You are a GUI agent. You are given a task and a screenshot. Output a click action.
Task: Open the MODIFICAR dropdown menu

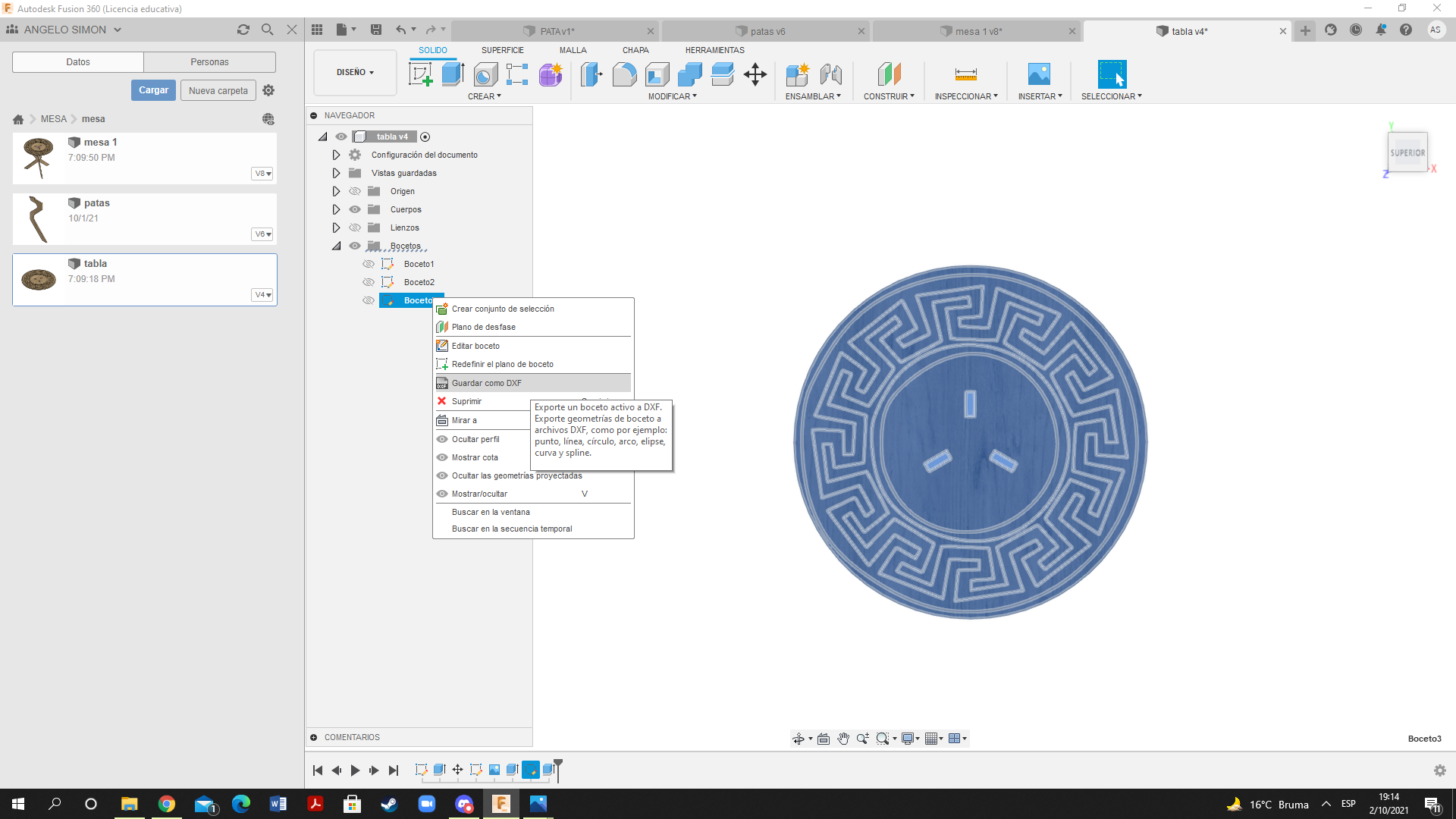click(x=672, y=96)
